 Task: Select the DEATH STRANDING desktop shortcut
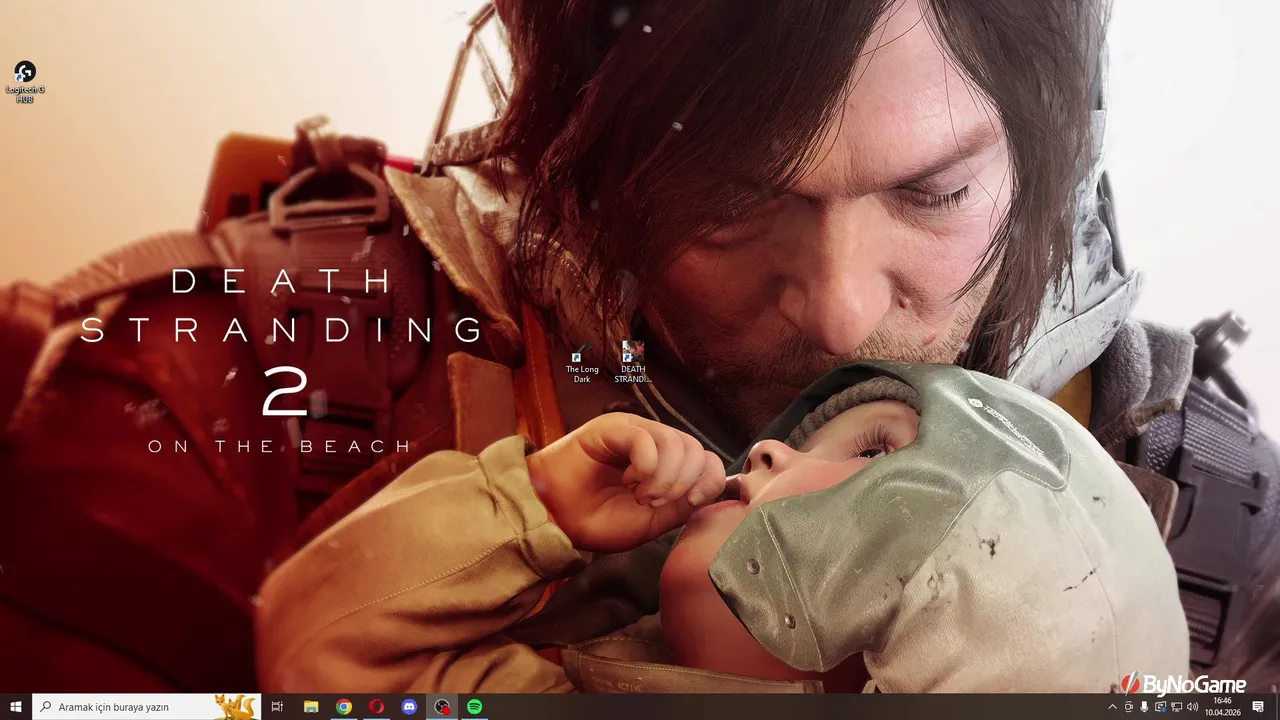click(x=632, y=363)
